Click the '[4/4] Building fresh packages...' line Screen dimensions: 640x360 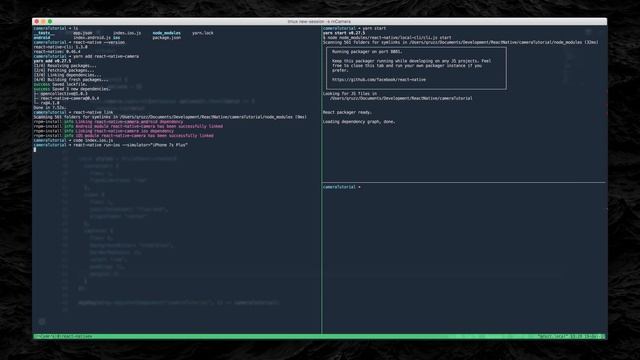(71, 80)
